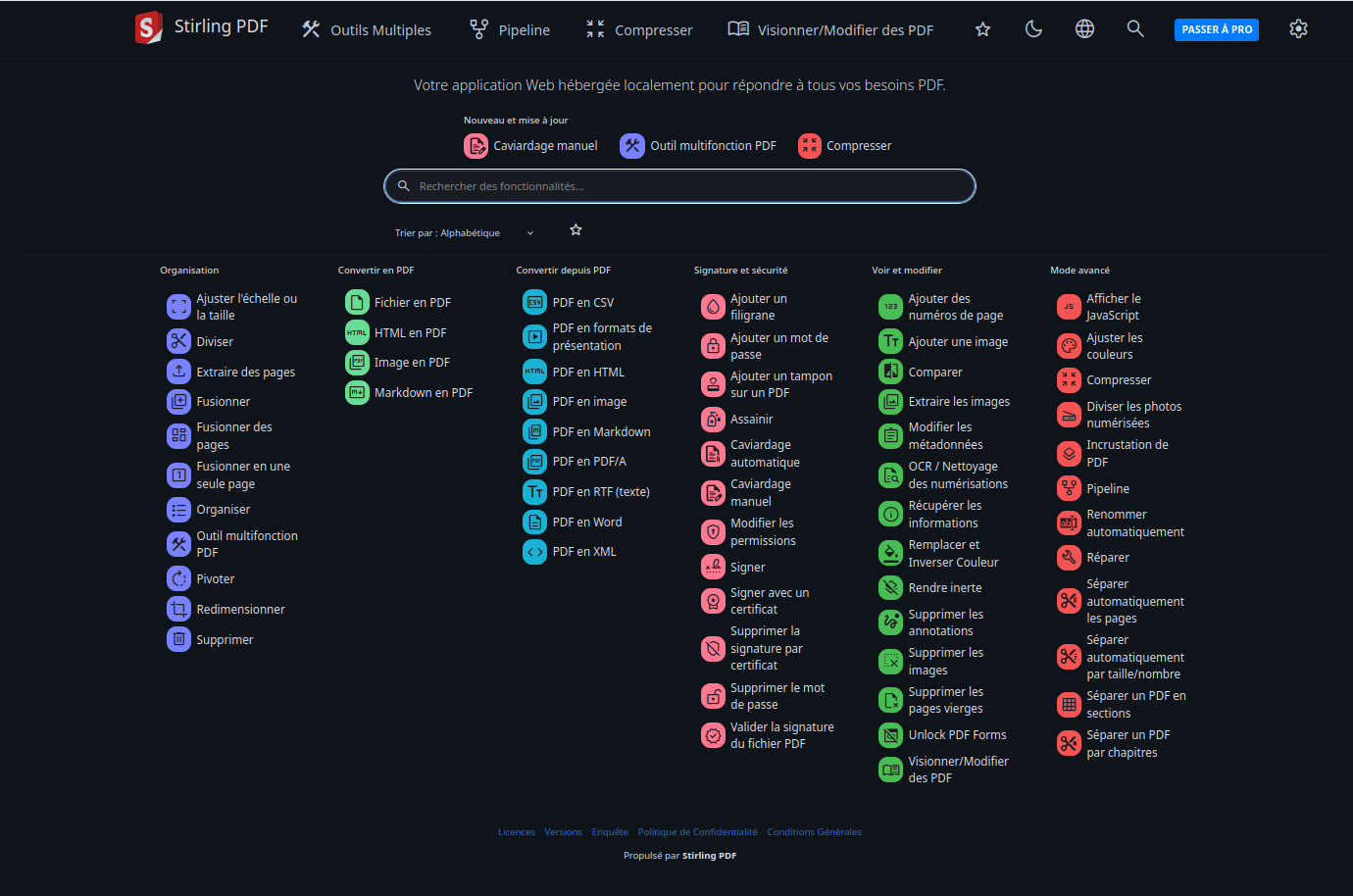Screen dimensions: 1353x896
Task: Click the PASSER À PRO button
Action: [1217, 29]
